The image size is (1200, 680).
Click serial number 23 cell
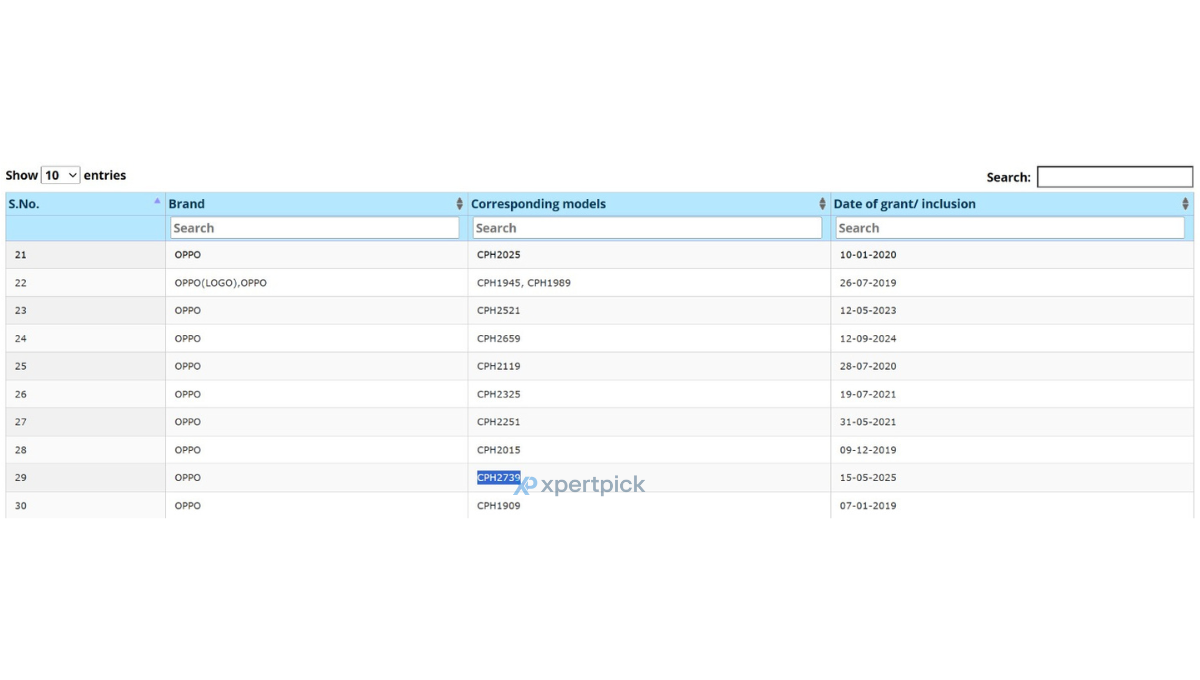(85, 311)
